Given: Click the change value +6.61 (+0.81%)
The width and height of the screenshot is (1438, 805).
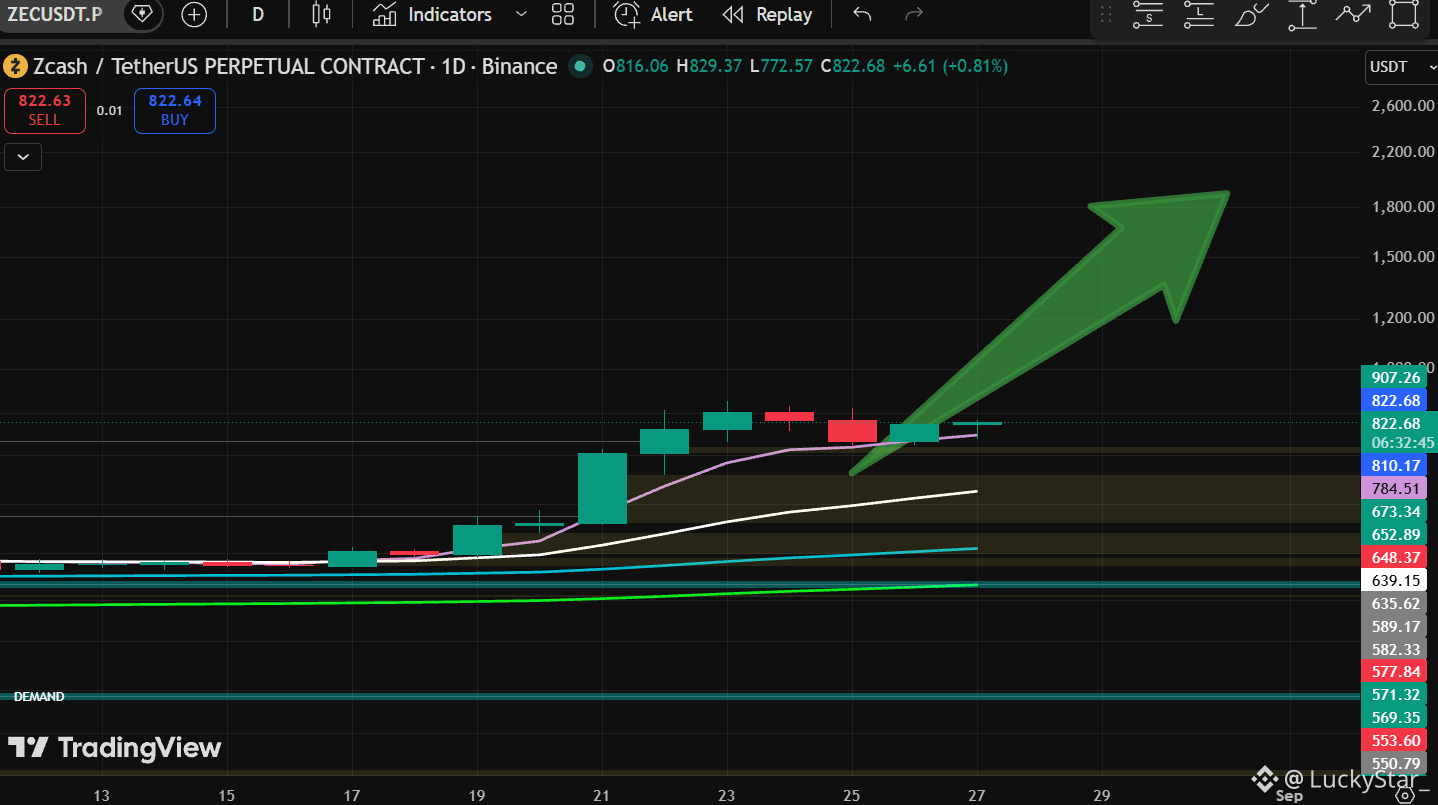Looking at the screenshot, I should pyautogui.click(x=950, y=67).
